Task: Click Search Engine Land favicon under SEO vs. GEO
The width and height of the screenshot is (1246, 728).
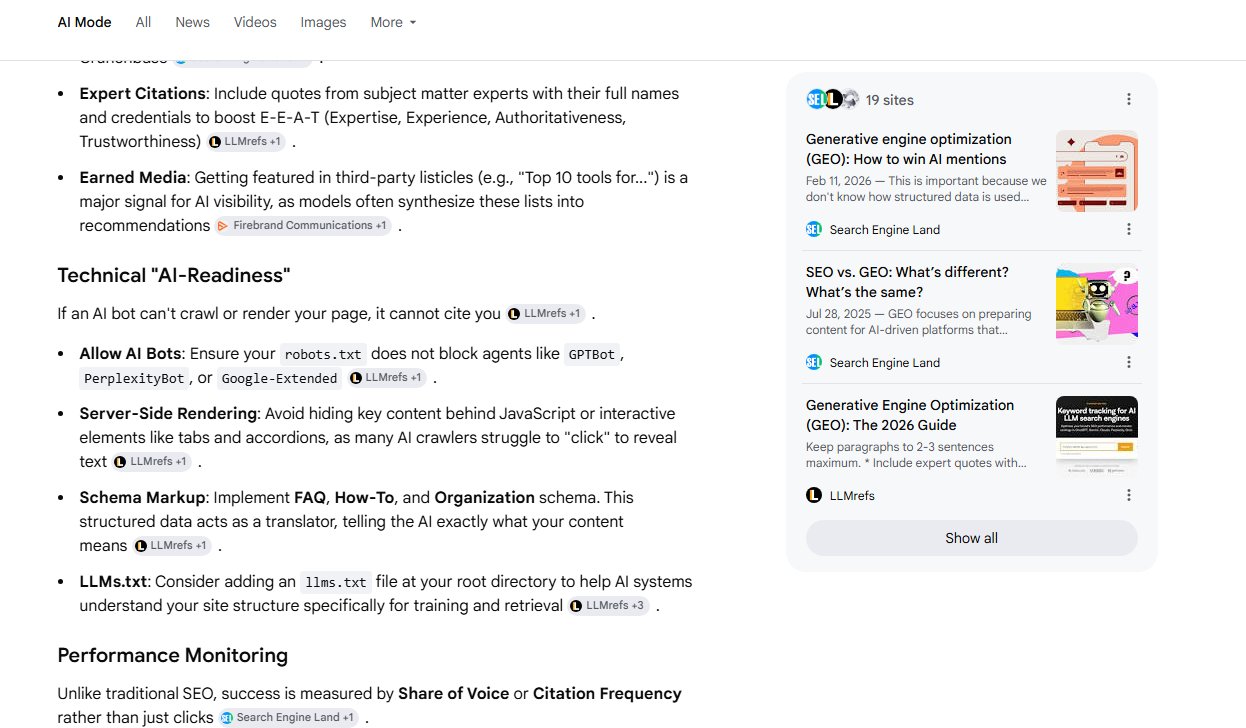Action: point(814,362)
